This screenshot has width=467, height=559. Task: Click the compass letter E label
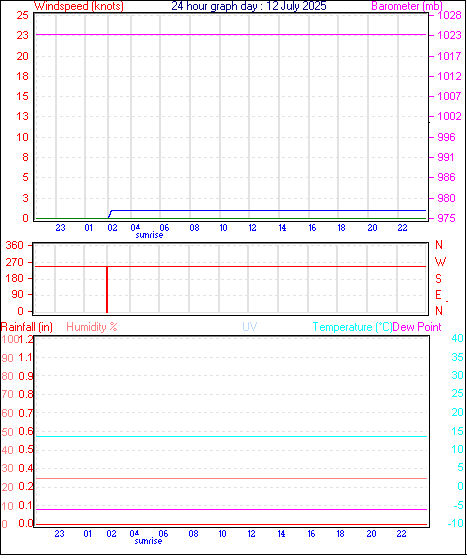point(438,295)
